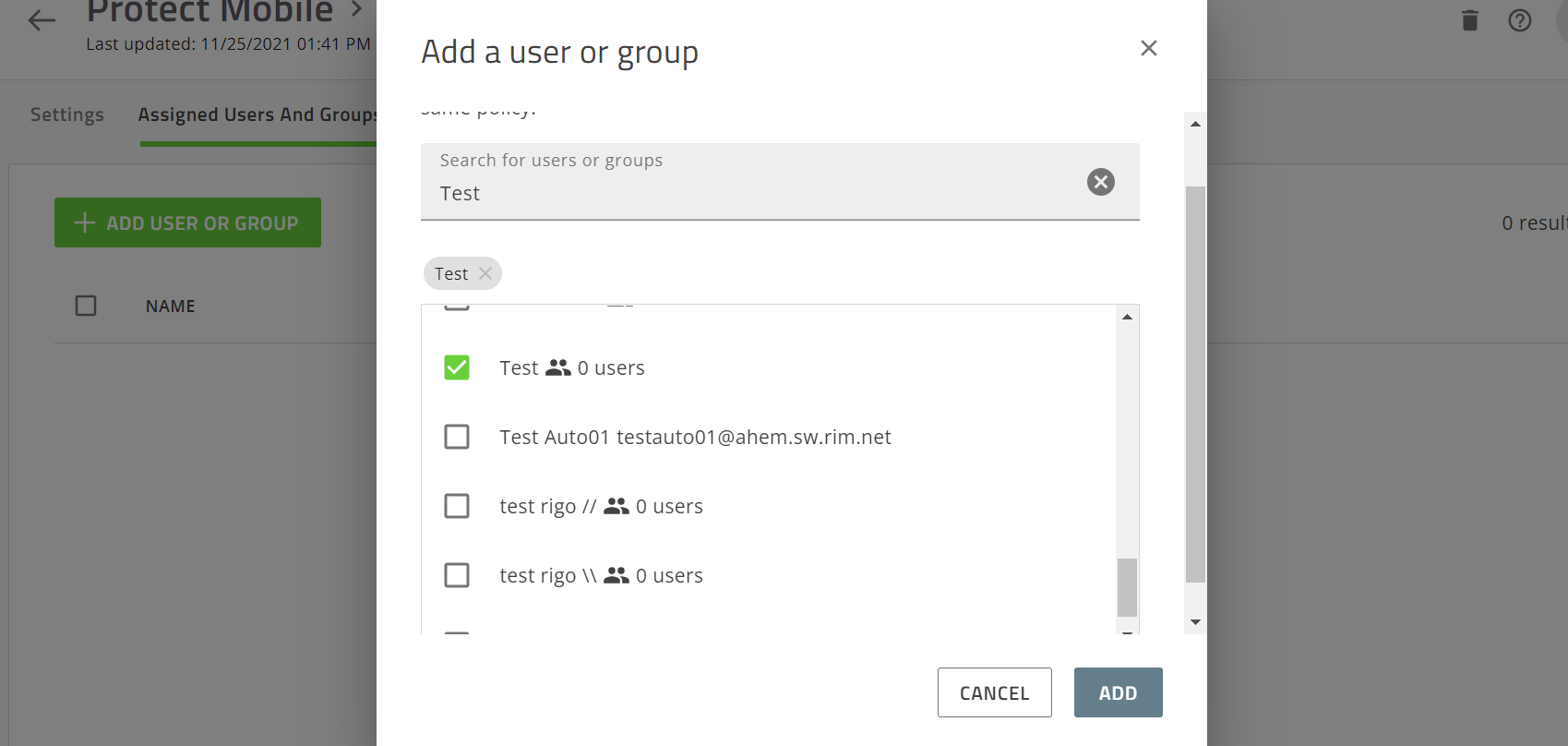Image resolution: width=1568 pixels, height=746 pixels.
Task: Click the dialog scrollbar up arrow
Action: 1195,124
